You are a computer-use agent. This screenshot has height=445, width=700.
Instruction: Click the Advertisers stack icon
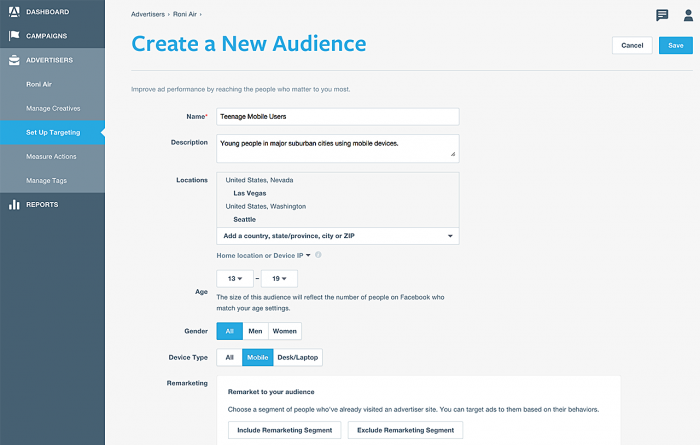13,60
